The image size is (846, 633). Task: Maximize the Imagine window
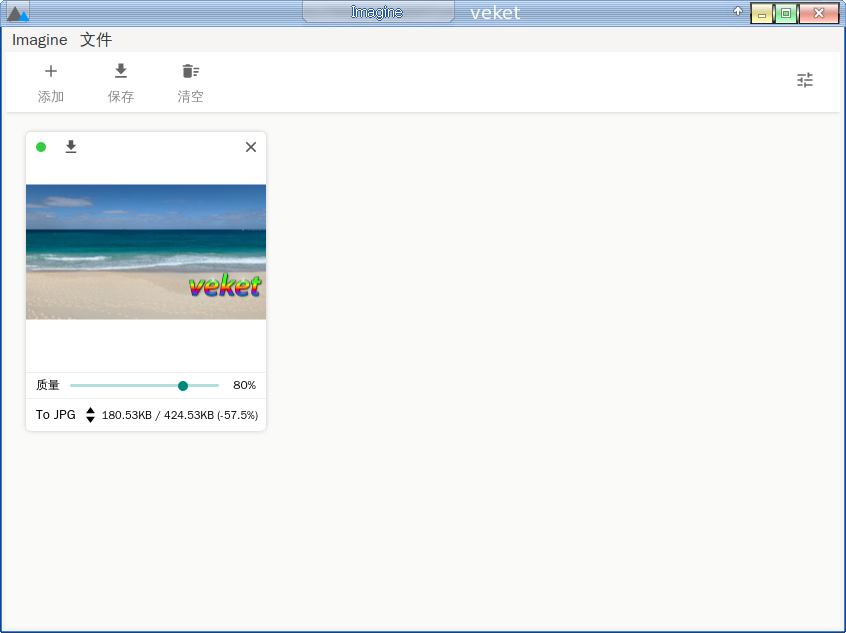[786, 13]
